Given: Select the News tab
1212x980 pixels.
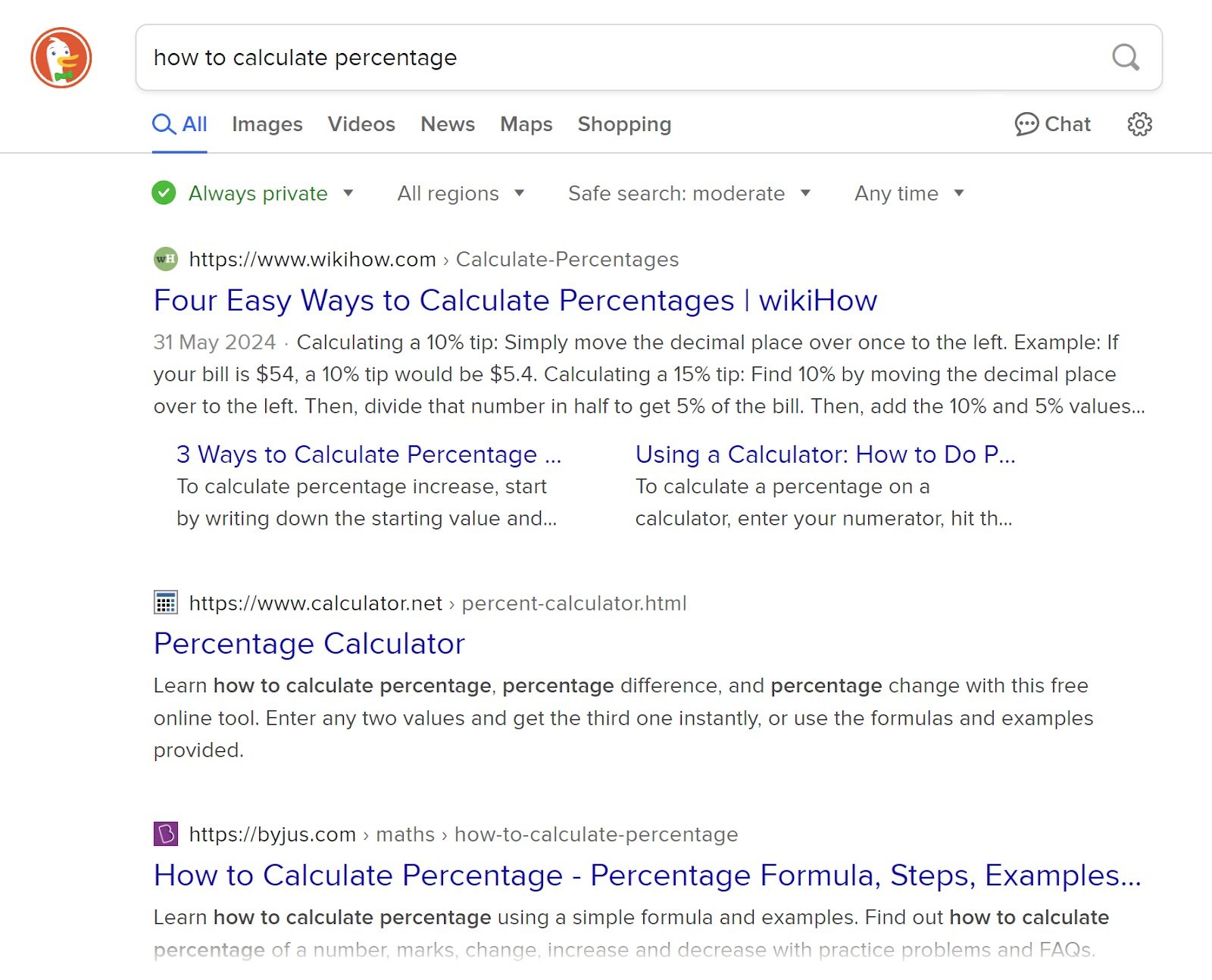Looking at the screenshot, I should click(x=448, y=124).
